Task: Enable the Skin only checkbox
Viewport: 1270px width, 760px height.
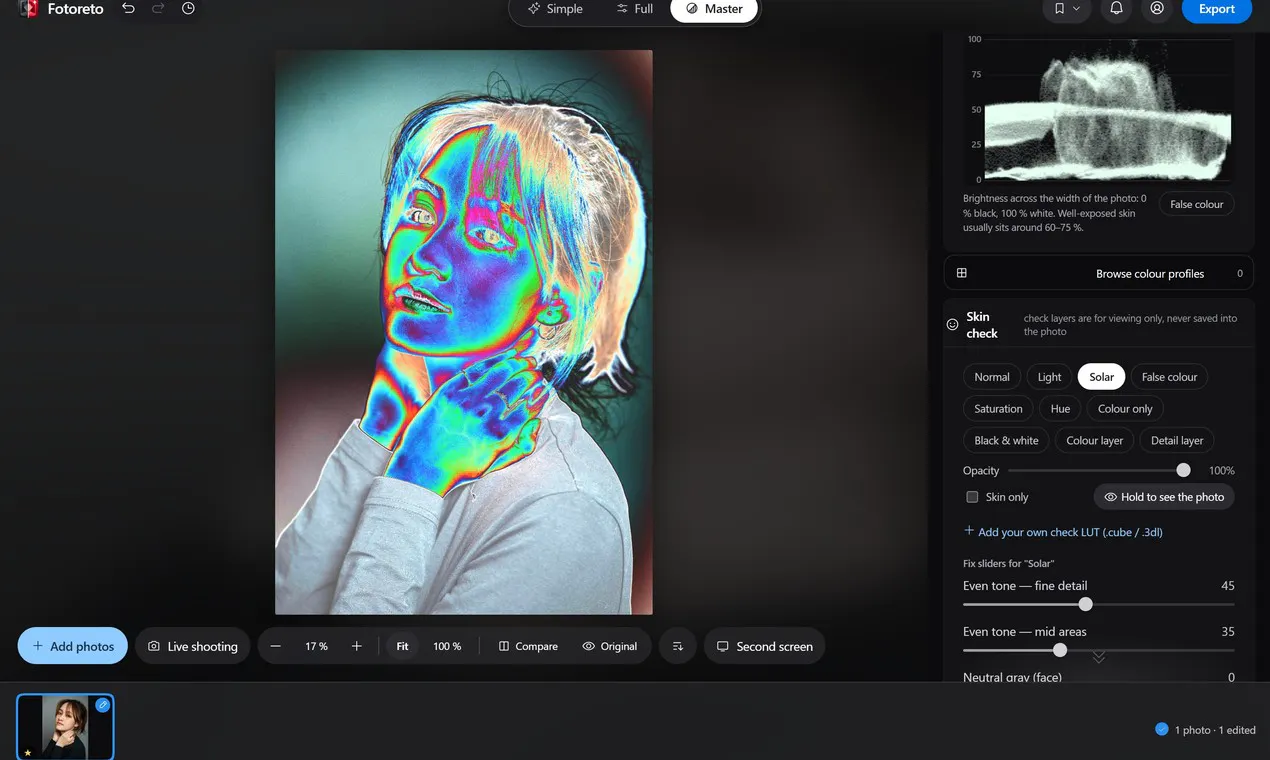Action: coord(972,497)
